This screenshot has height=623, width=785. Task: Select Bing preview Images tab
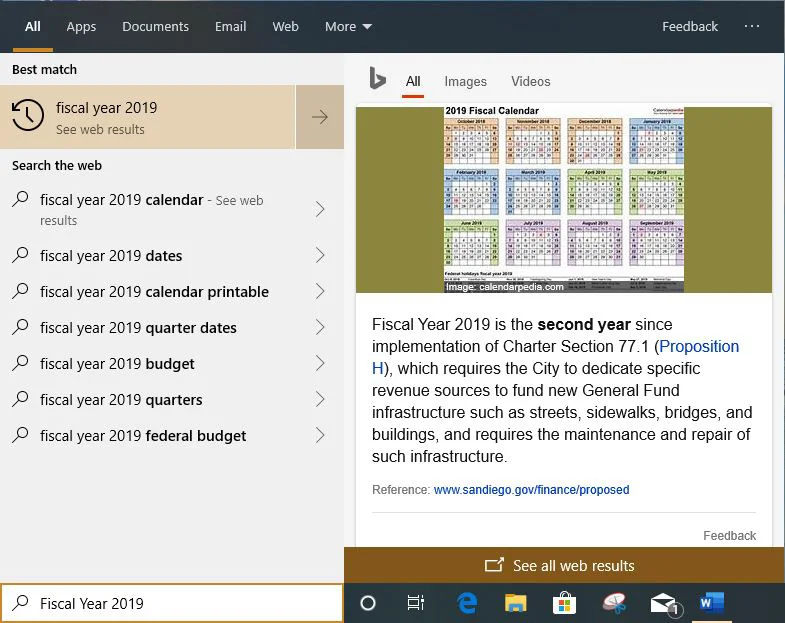point(465,81)
